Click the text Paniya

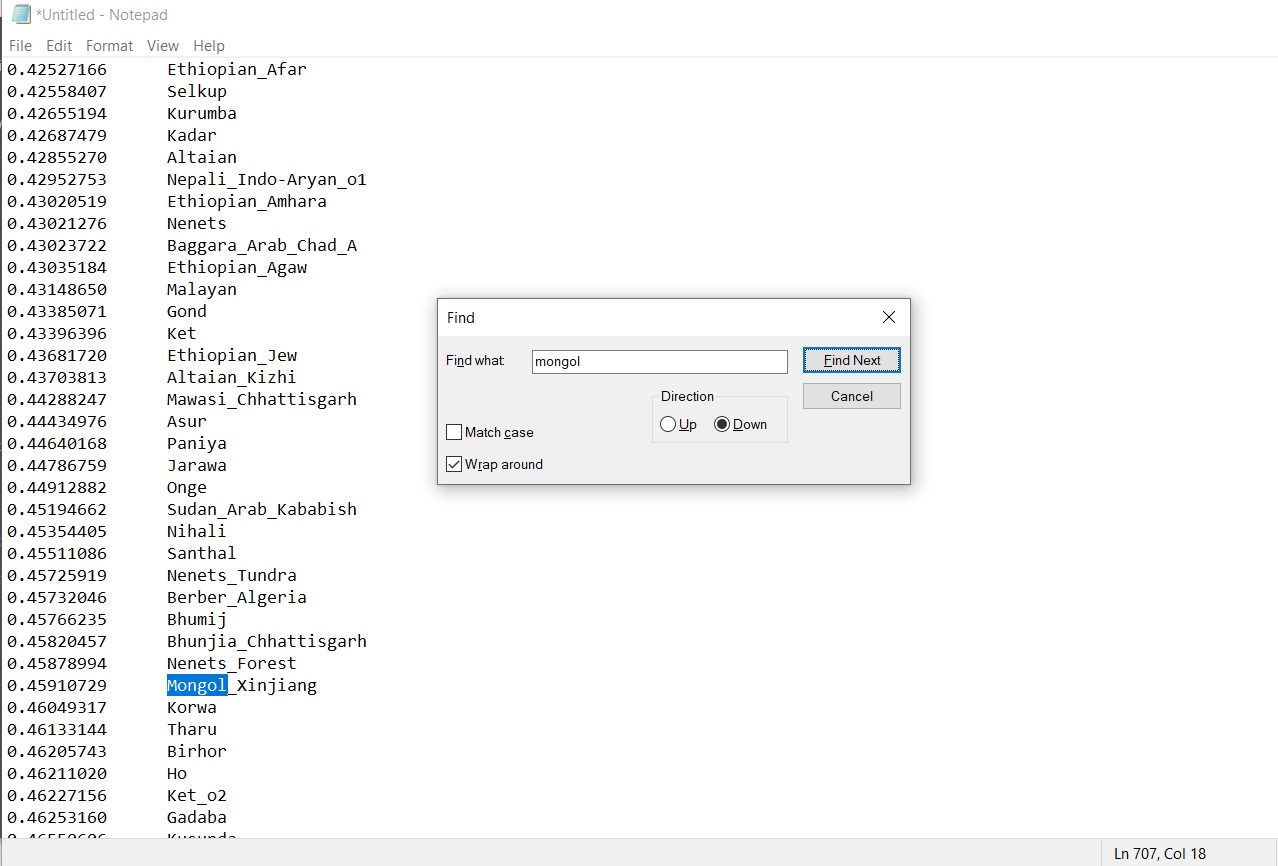pyautogui.click(x=197, y=444)
